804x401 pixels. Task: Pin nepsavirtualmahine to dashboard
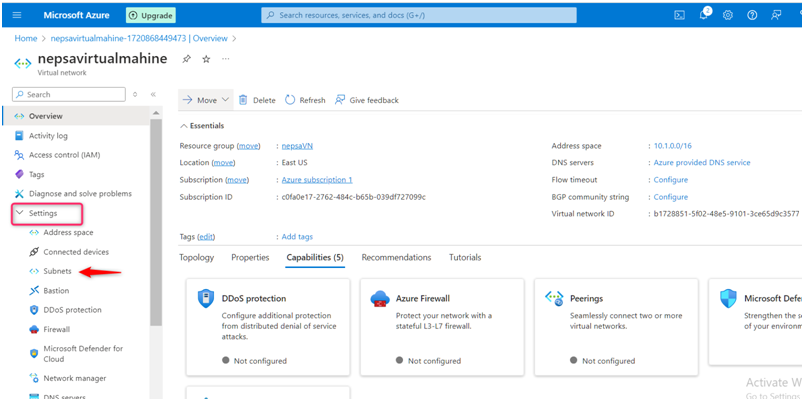(186, 59)
